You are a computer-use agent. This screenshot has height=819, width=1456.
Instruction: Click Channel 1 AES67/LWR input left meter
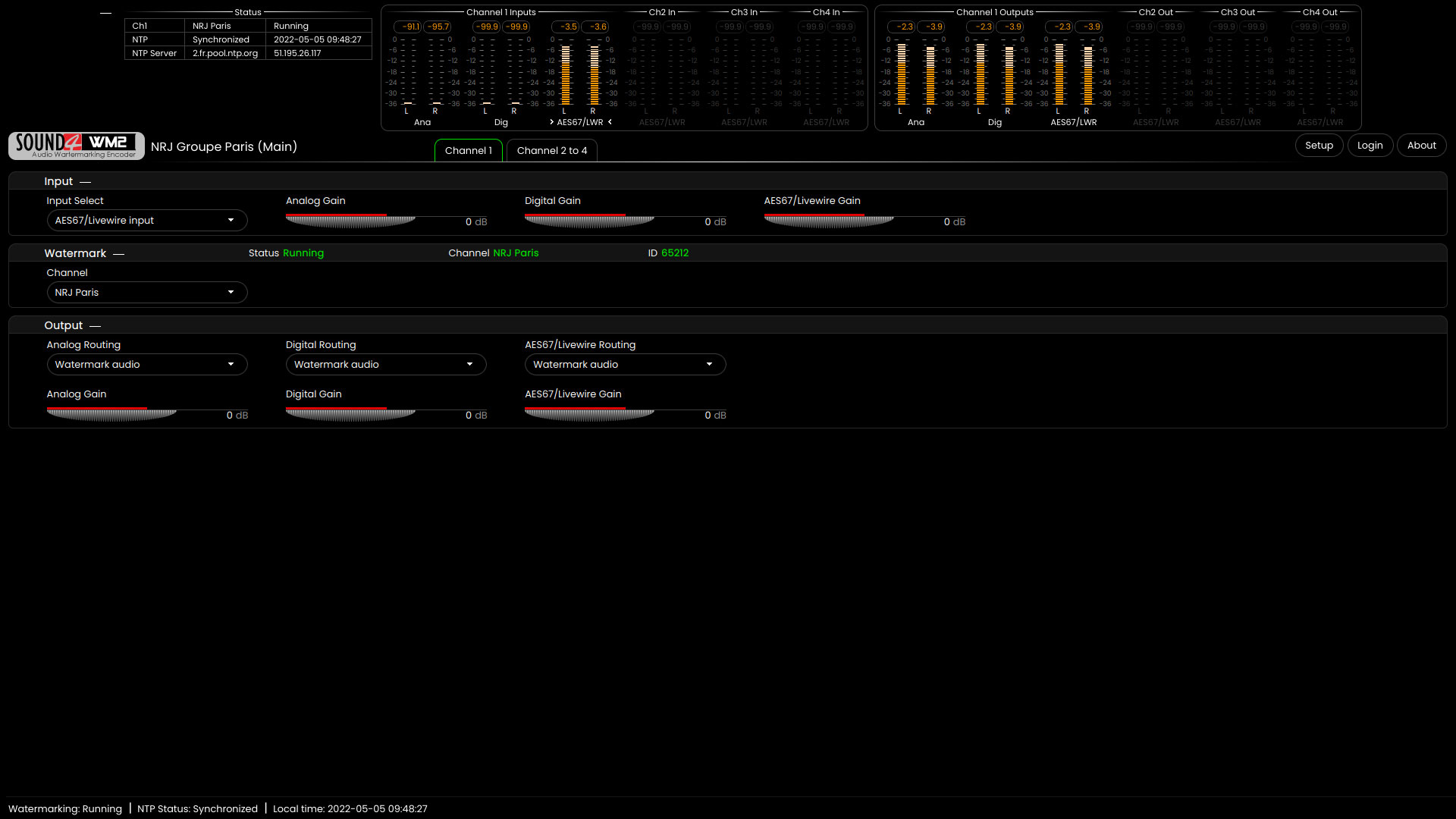[565, 74]
